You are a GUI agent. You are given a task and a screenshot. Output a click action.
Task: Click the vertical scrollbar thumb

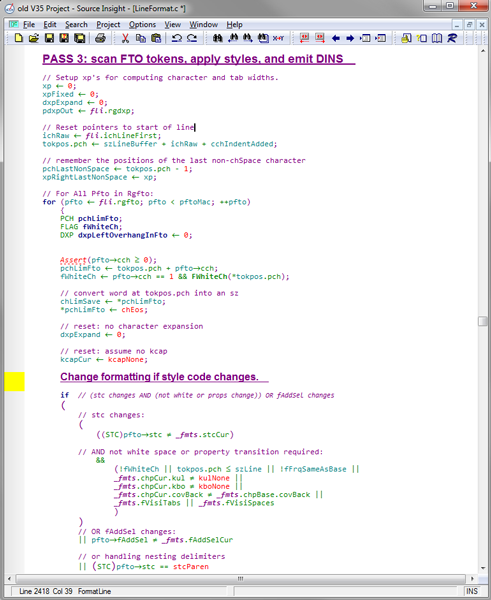[483, 321]
